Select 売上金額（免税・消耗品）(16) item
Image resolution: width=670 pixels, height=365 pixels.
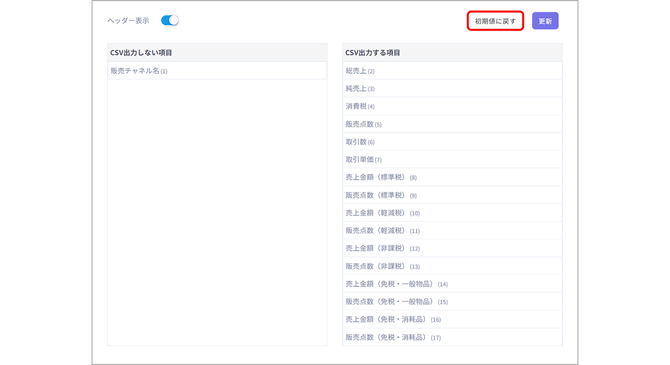(452, 319)
